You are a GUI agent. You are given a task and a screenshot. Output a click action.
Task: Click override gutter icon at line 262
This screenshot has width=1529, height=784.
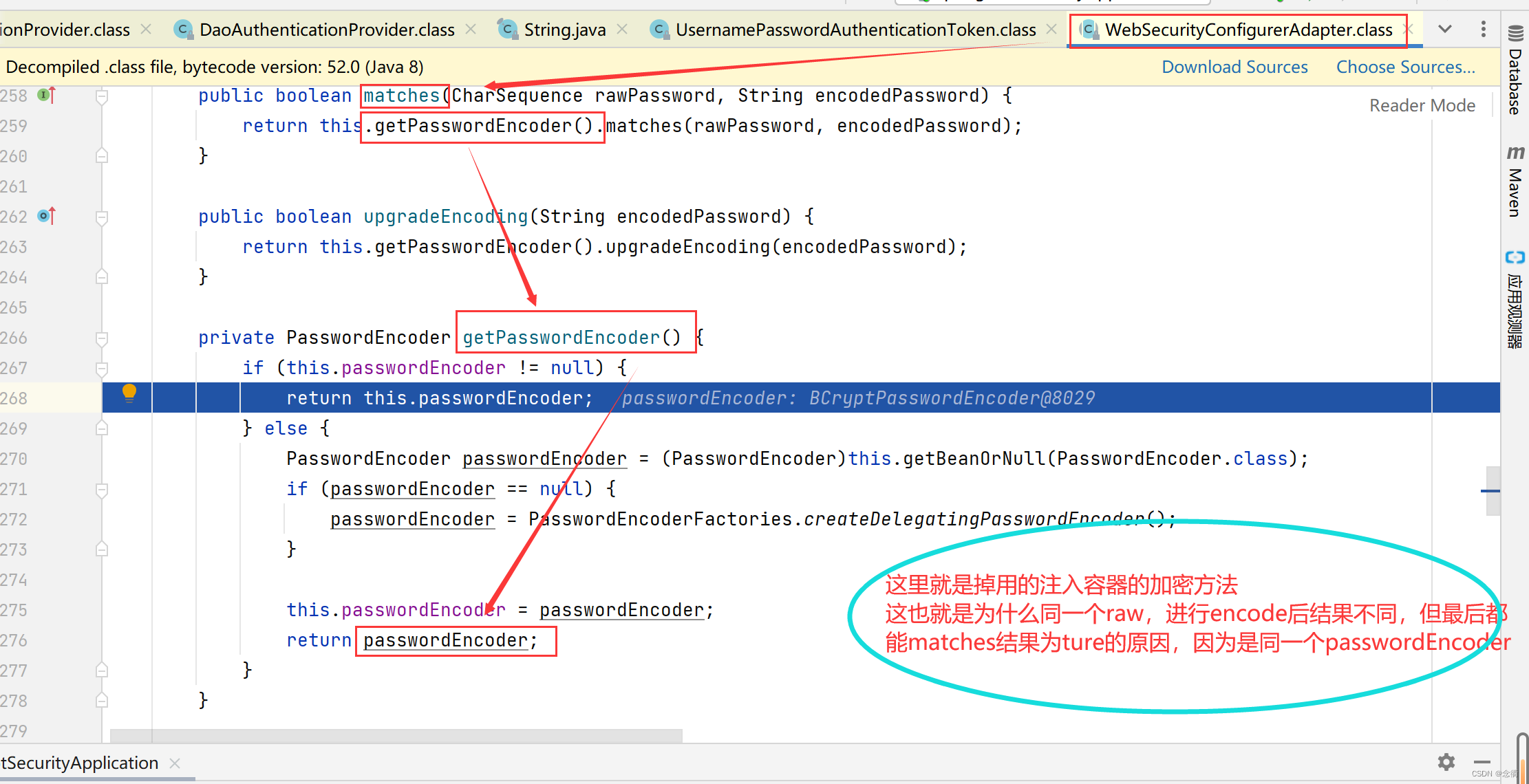point(46,216)
